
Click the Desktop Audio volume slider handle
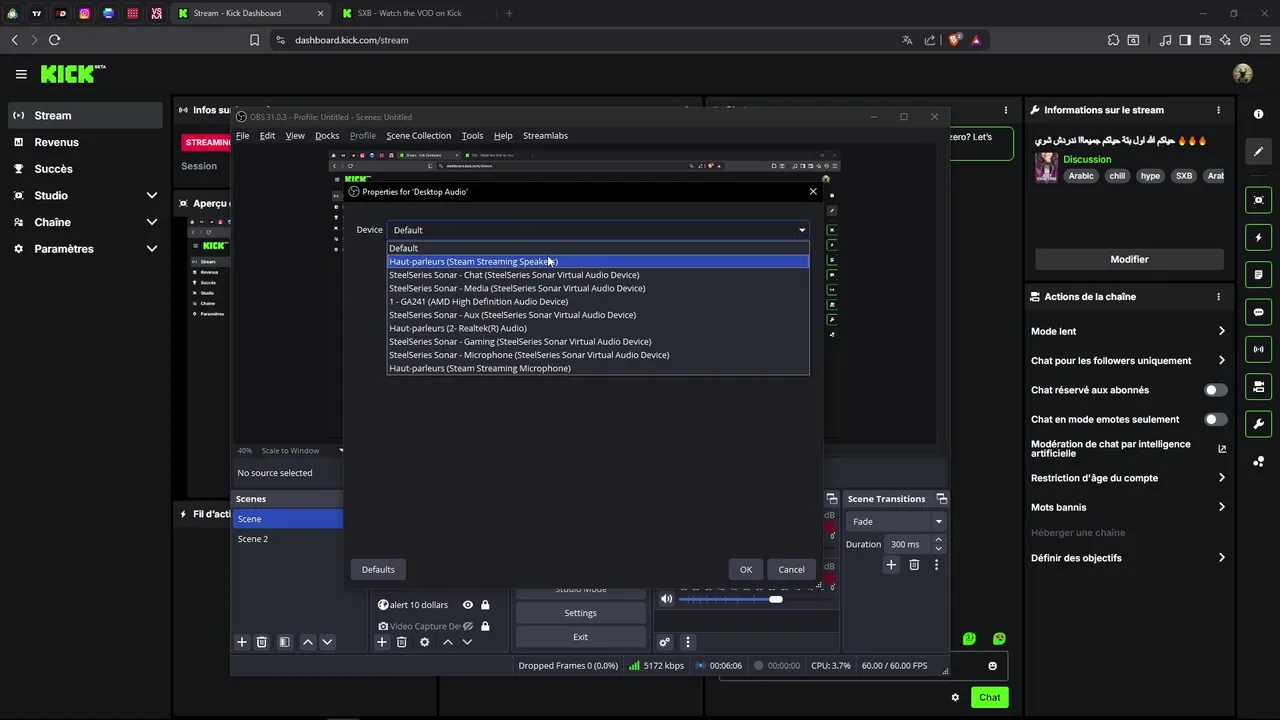[775, 599]
